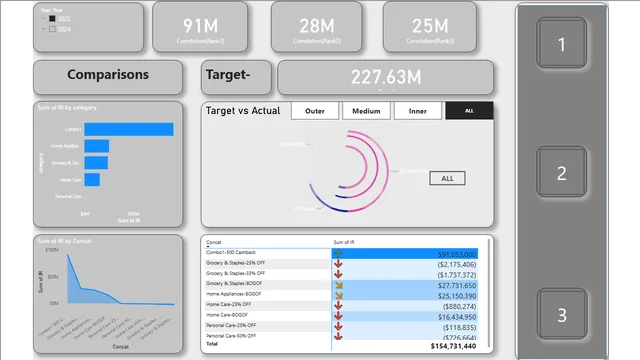This screenshot has height=360, width=640.
Task: Select the Home Appliances-BOGOF row label
Action: point(233,294)
